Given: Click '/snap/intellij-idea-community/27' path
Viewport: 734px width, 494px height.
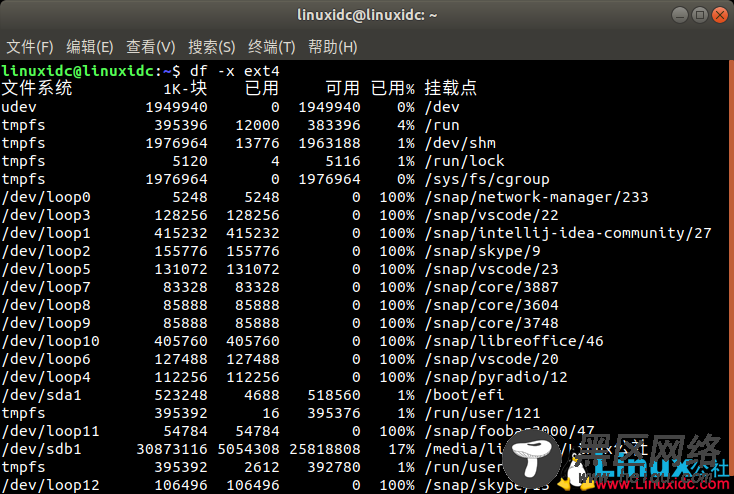Looking at the screenshot, I should [568, 233].
